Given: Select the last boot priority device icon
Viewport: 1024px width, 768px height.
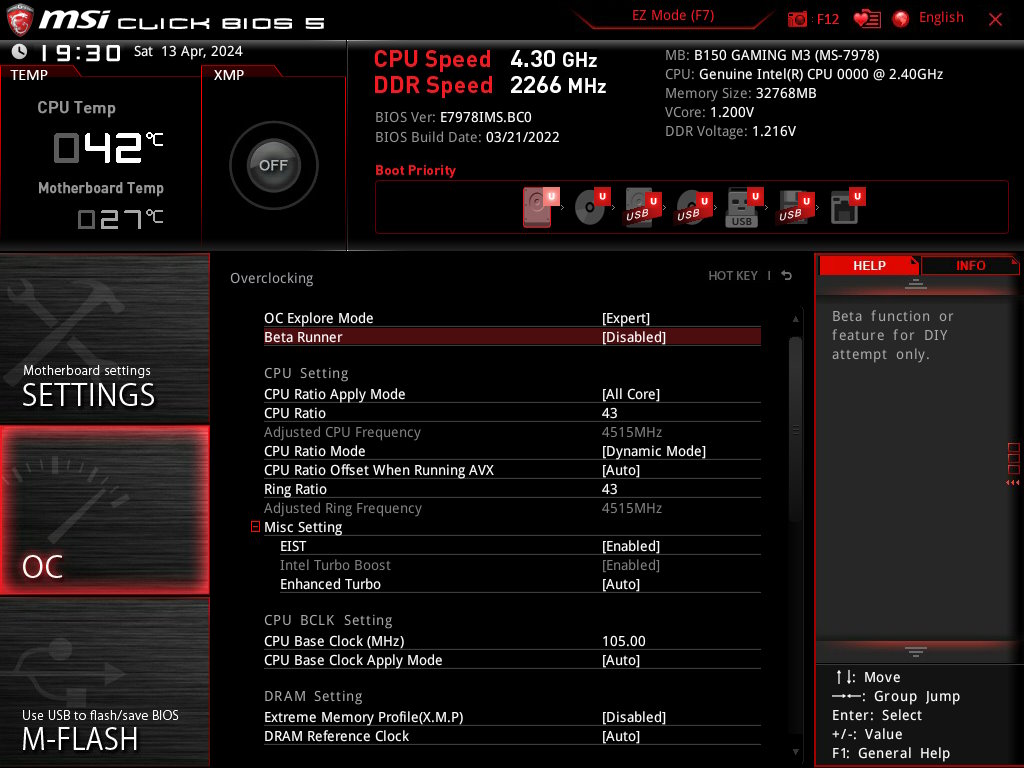Looking at the screenshot, I should pyautogui.click(x=846, y=208).
